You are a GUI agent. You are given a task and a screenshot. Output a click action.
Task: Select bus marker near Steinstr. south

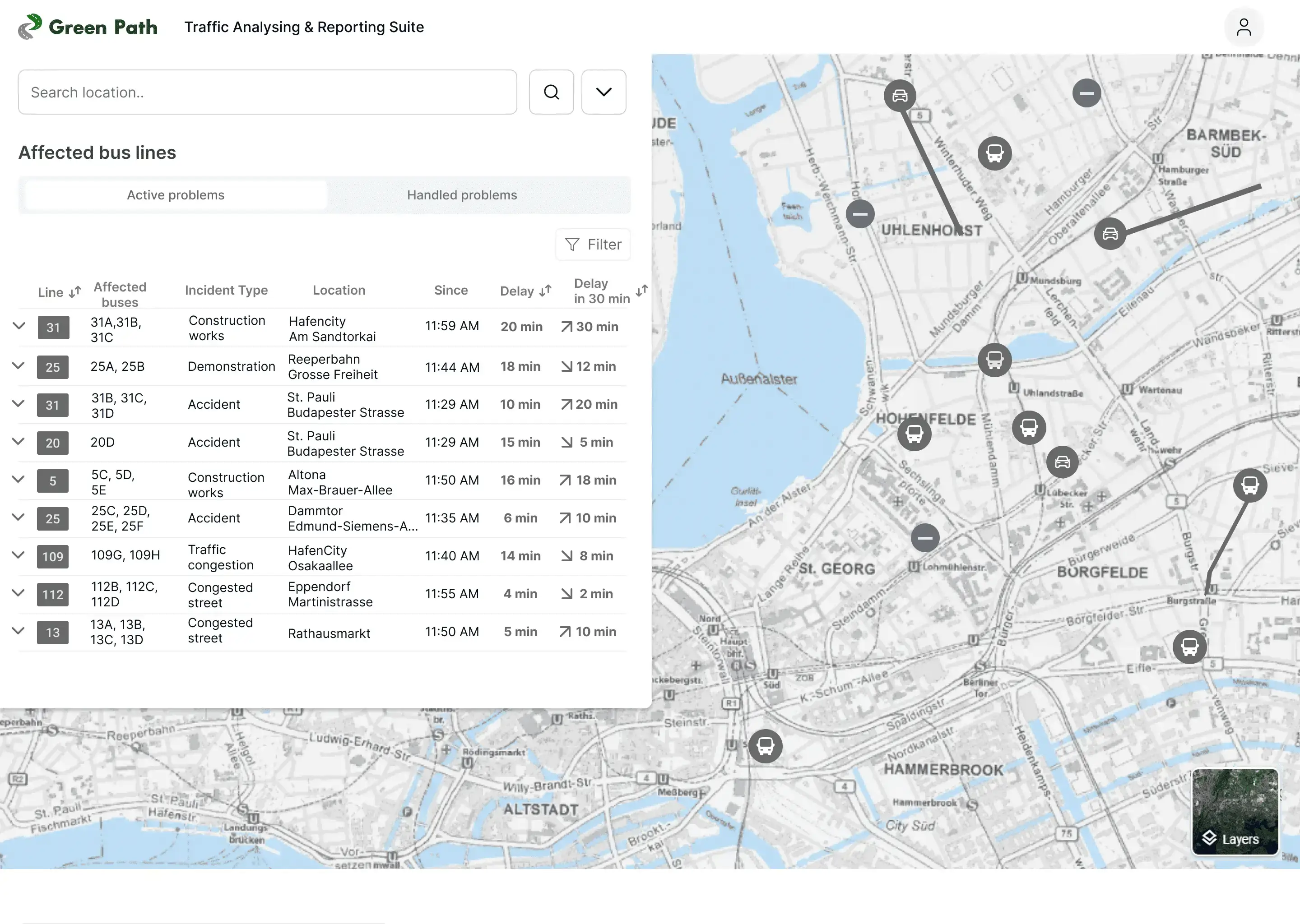[x=765, y=746]
